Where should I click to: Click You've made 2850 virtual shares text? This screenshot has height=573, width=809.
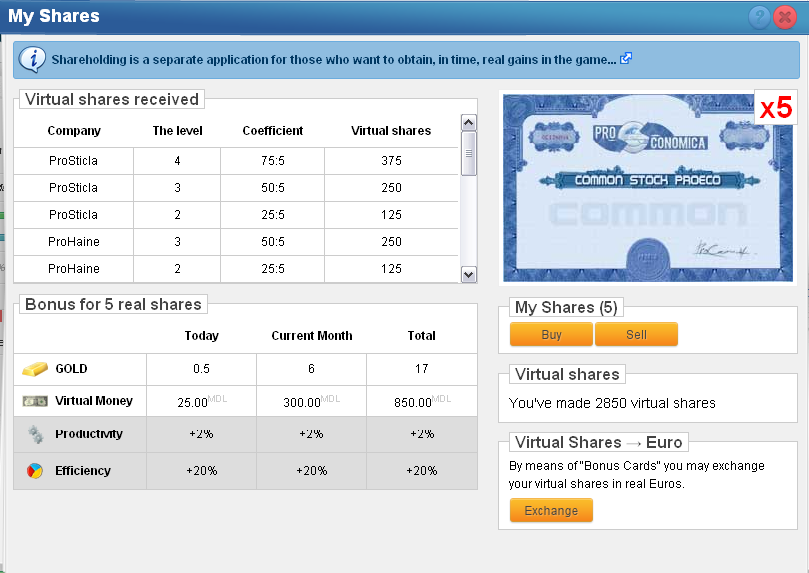point(612,403)
